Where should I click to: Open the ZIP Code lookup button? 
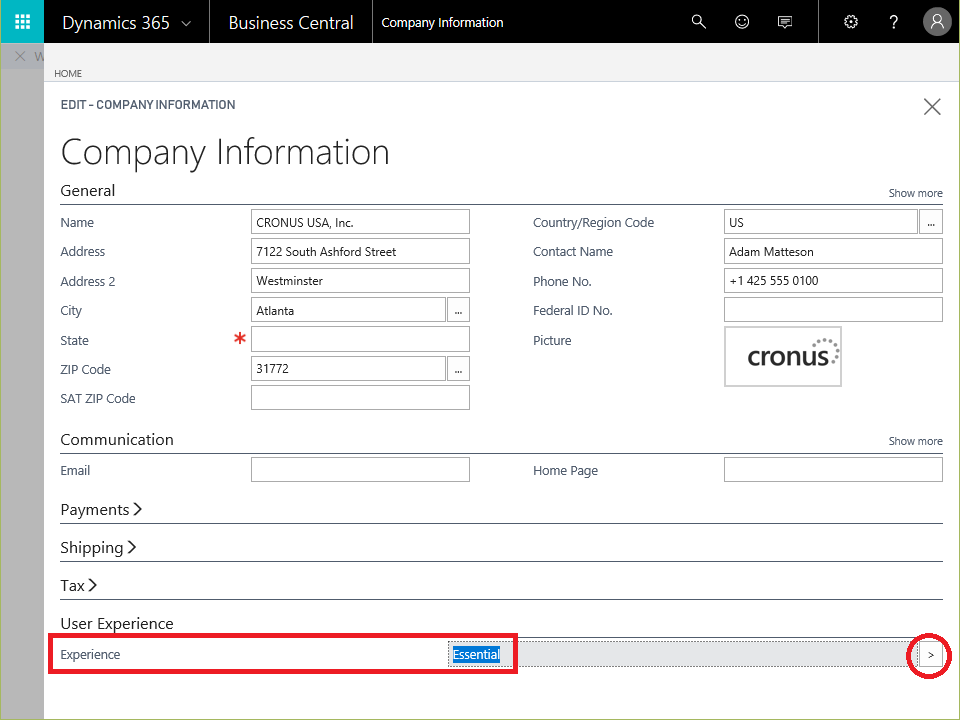[458, 369]
